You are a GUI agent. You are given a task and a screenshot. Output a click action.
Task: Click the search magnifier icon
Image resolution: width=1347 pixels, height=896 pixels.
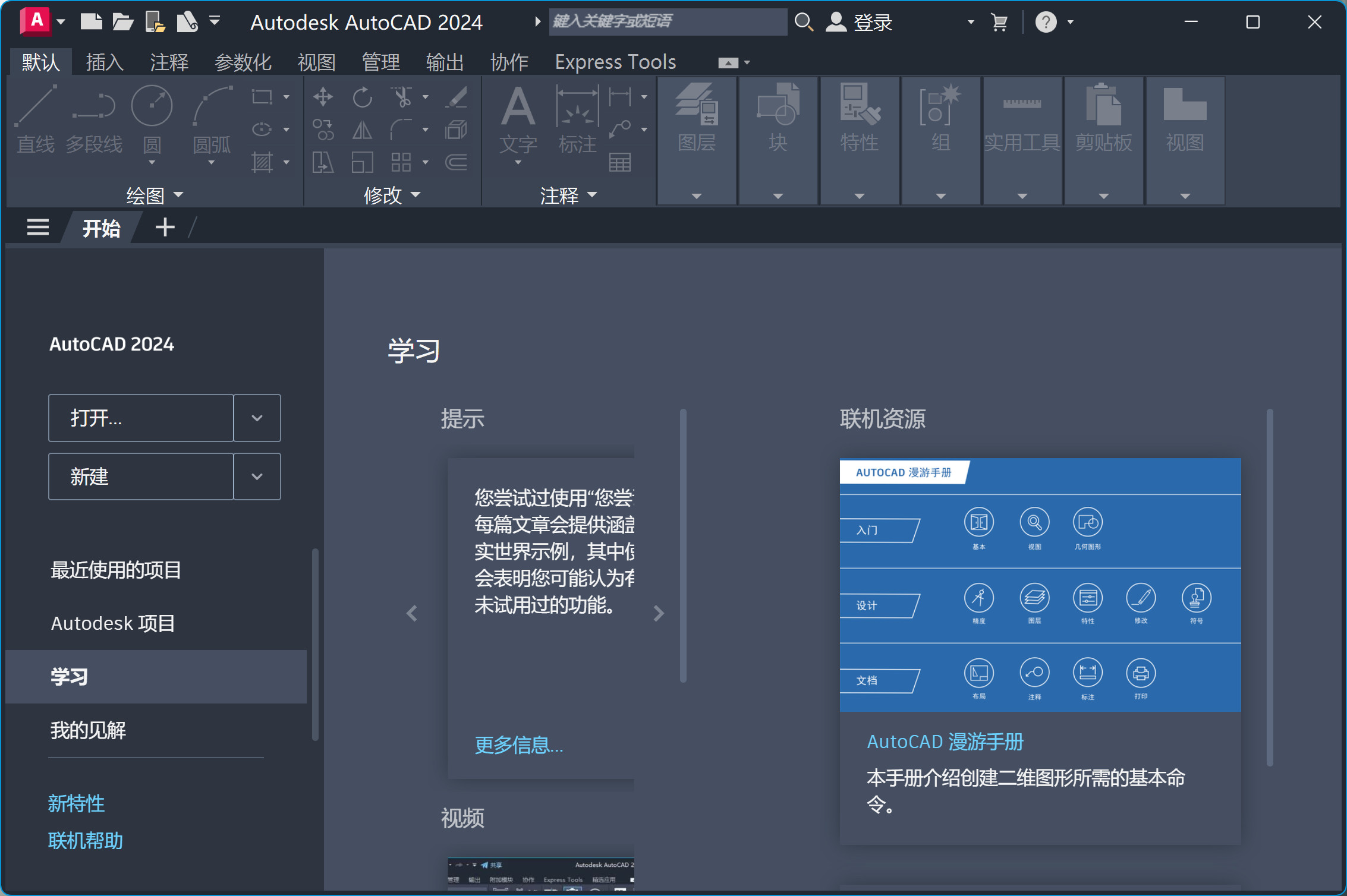coord(804,22)
